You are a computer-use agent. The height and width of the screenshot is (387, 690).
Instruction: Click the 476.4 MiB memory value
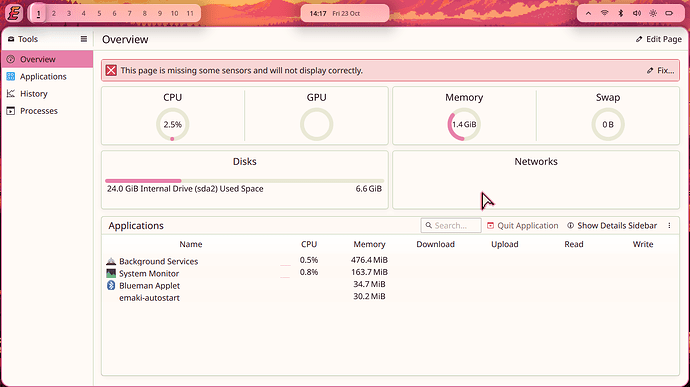[x=369, y=260]
